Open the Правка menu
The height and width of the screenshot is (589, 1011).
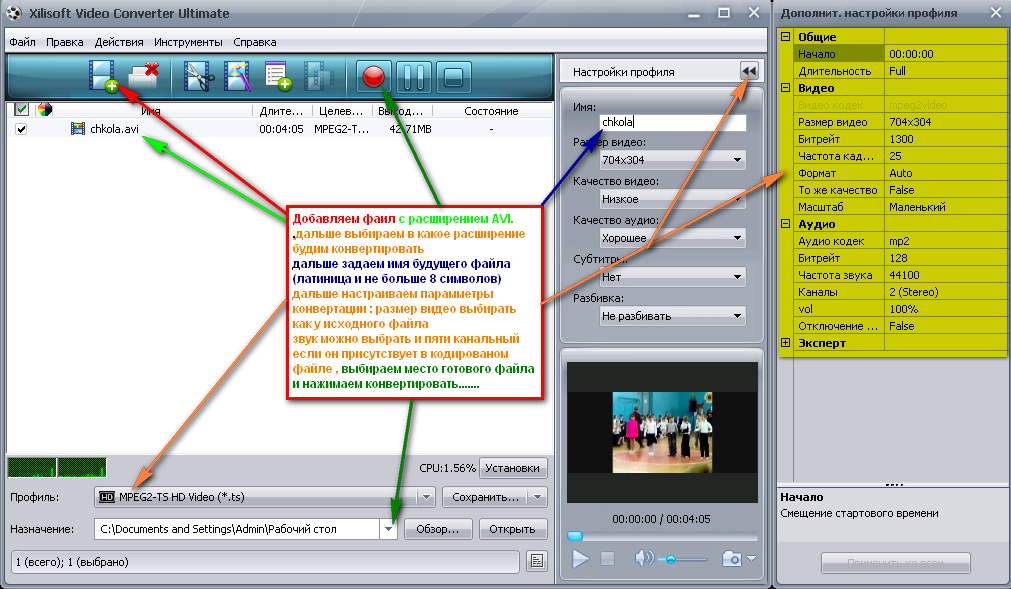pyautogui.click(x=64, y=42)
